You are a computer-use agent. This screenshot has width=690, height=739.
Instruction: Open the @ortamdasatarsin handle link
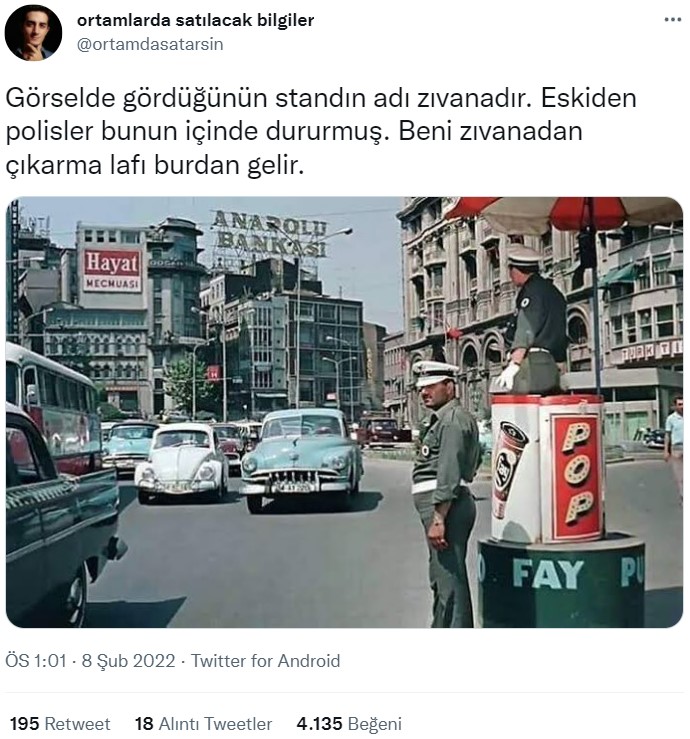point(150,44)
